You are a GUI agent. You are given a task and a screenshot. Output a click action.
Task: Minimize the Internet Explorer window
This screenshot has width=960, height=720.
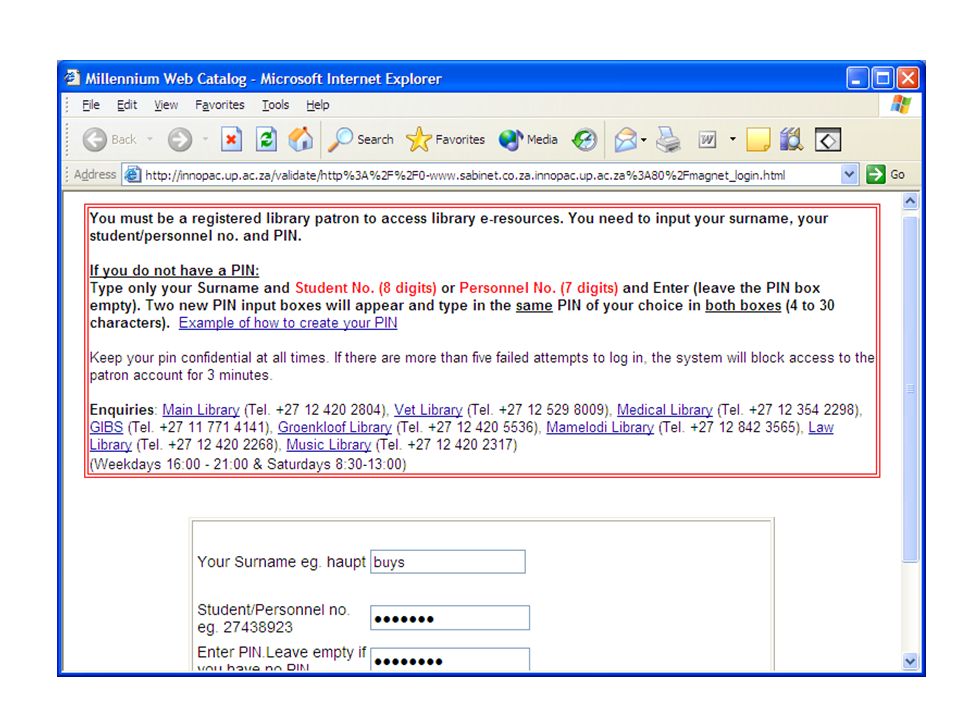857,78
